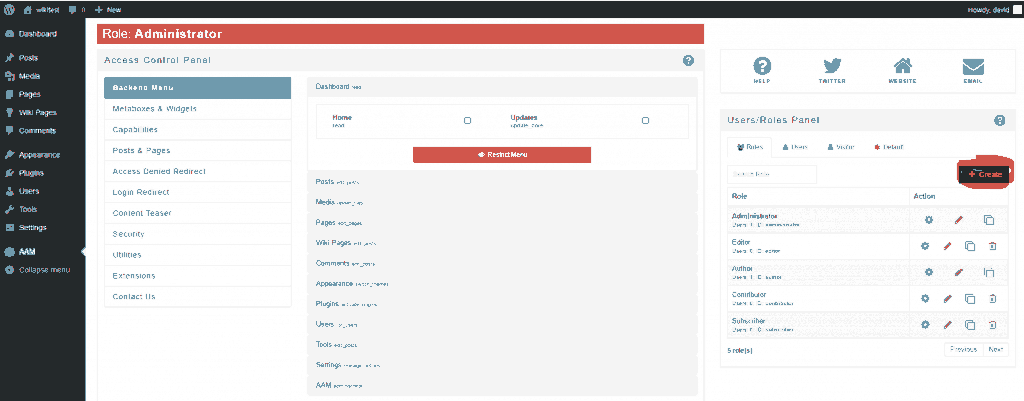1024x401 pixels.
Task: Clone the Contributor role with copy icon
Action: pyautogui.click(x=969, y=298)
